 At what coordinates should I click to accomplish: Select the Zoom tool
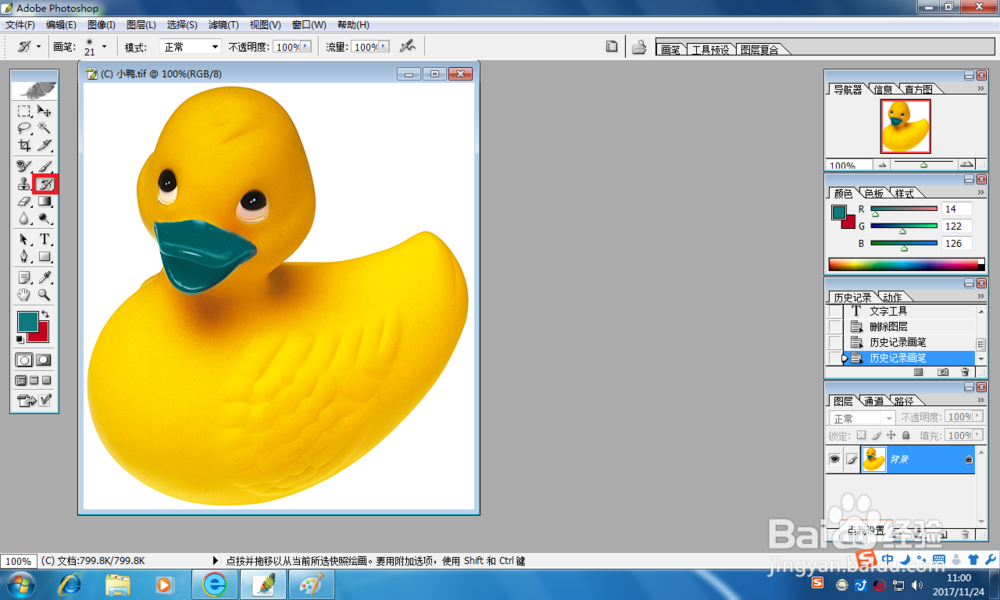click(x=45, y=295)
